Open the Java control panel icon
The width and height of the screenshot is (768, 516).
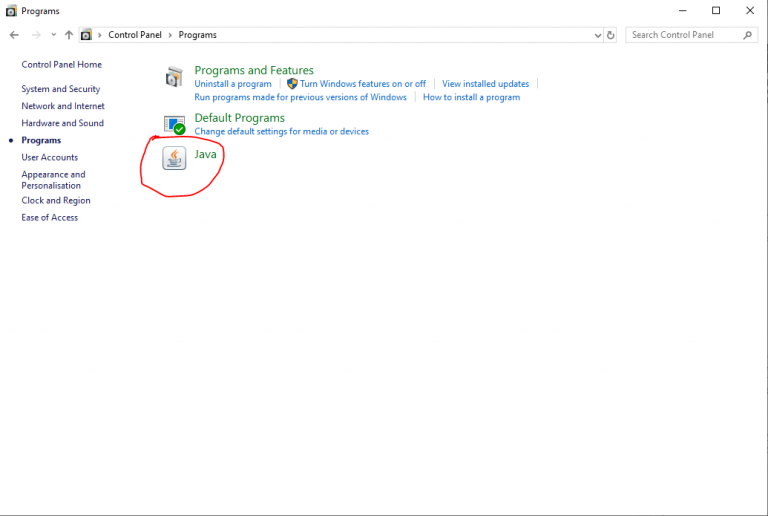[x=175, y=157]
